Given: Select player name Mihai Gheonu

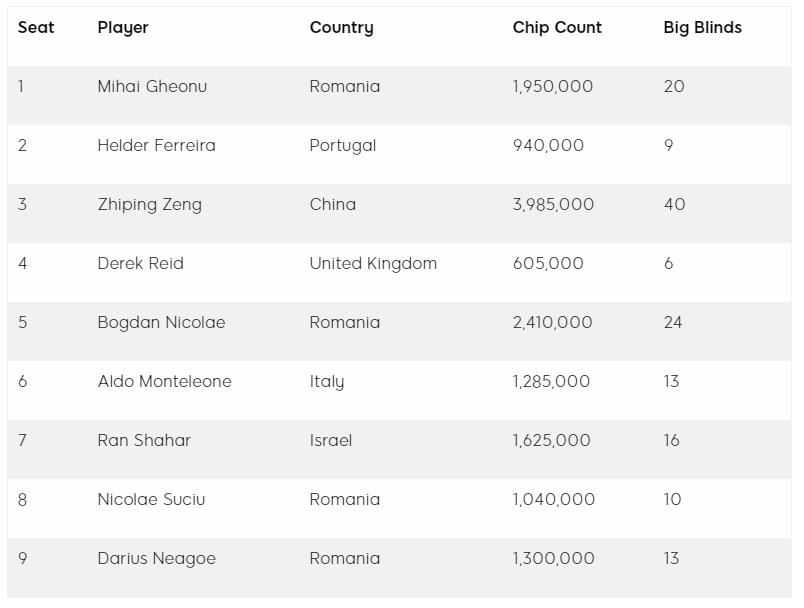Looking at the screenshot, I should point(152,87).
